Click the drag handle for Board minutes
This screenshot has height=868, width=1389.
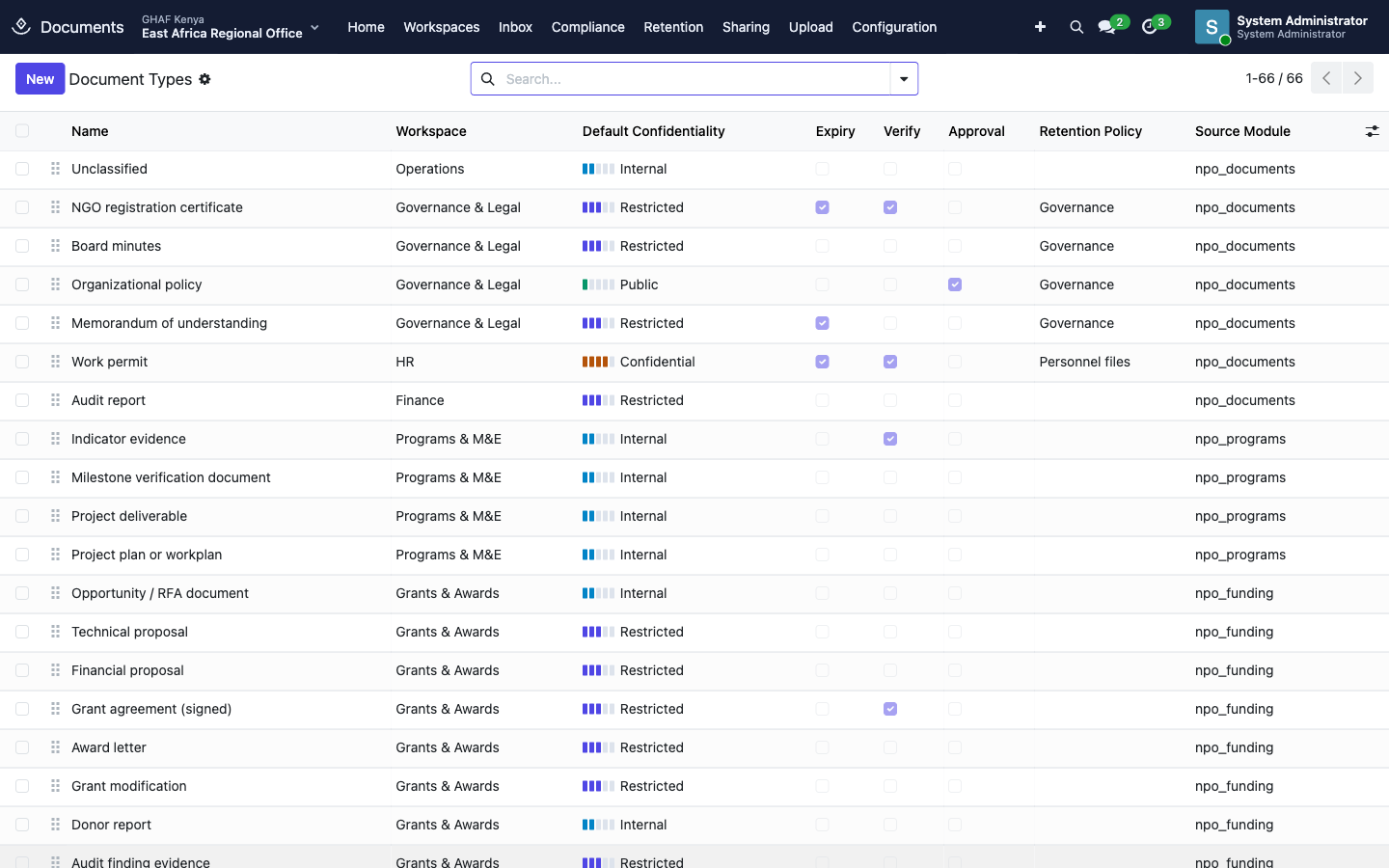tap(55, 246)
